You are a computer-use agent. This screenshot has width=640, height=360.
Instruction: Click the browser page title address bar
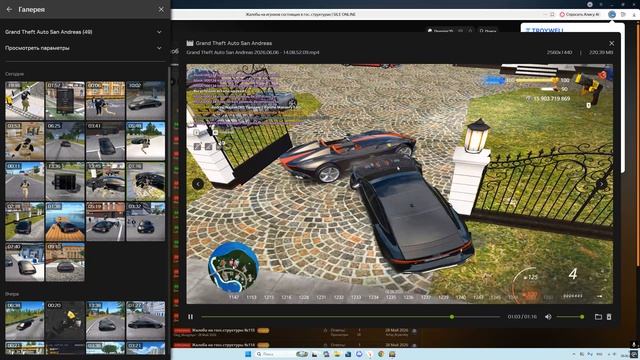click(x=300, y=14)
